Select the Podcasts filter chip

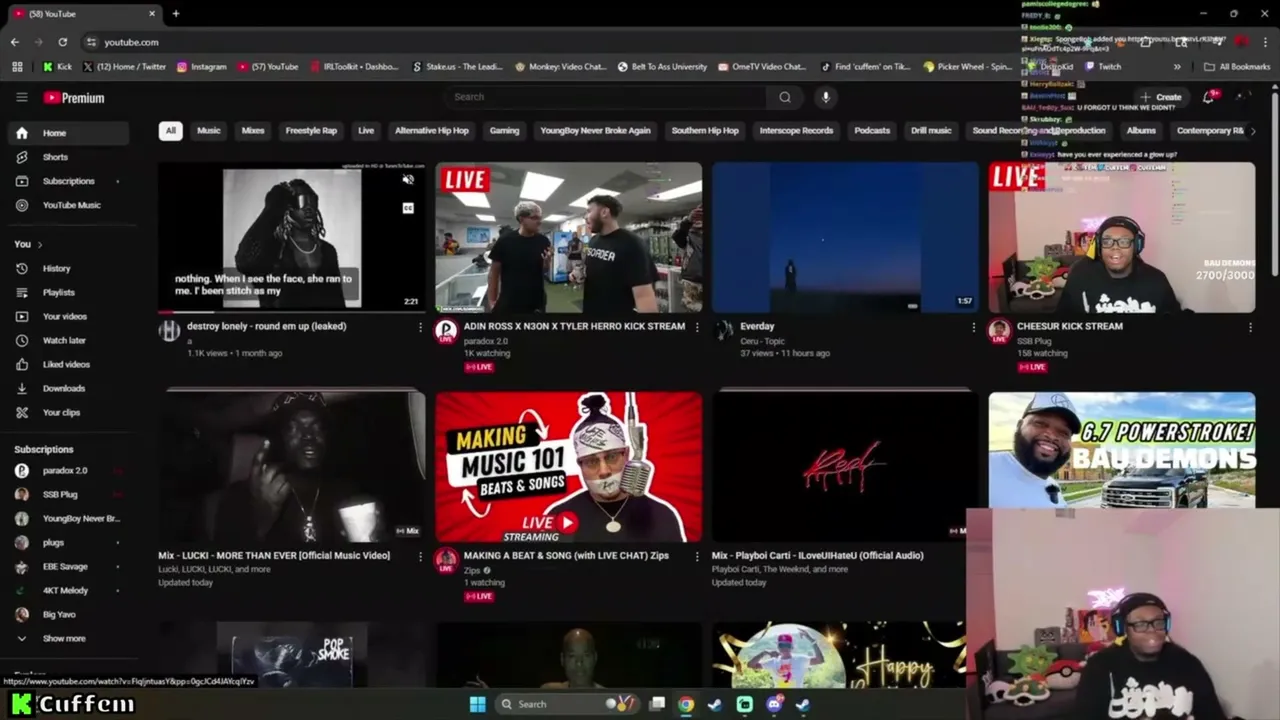tap(872, 131)
